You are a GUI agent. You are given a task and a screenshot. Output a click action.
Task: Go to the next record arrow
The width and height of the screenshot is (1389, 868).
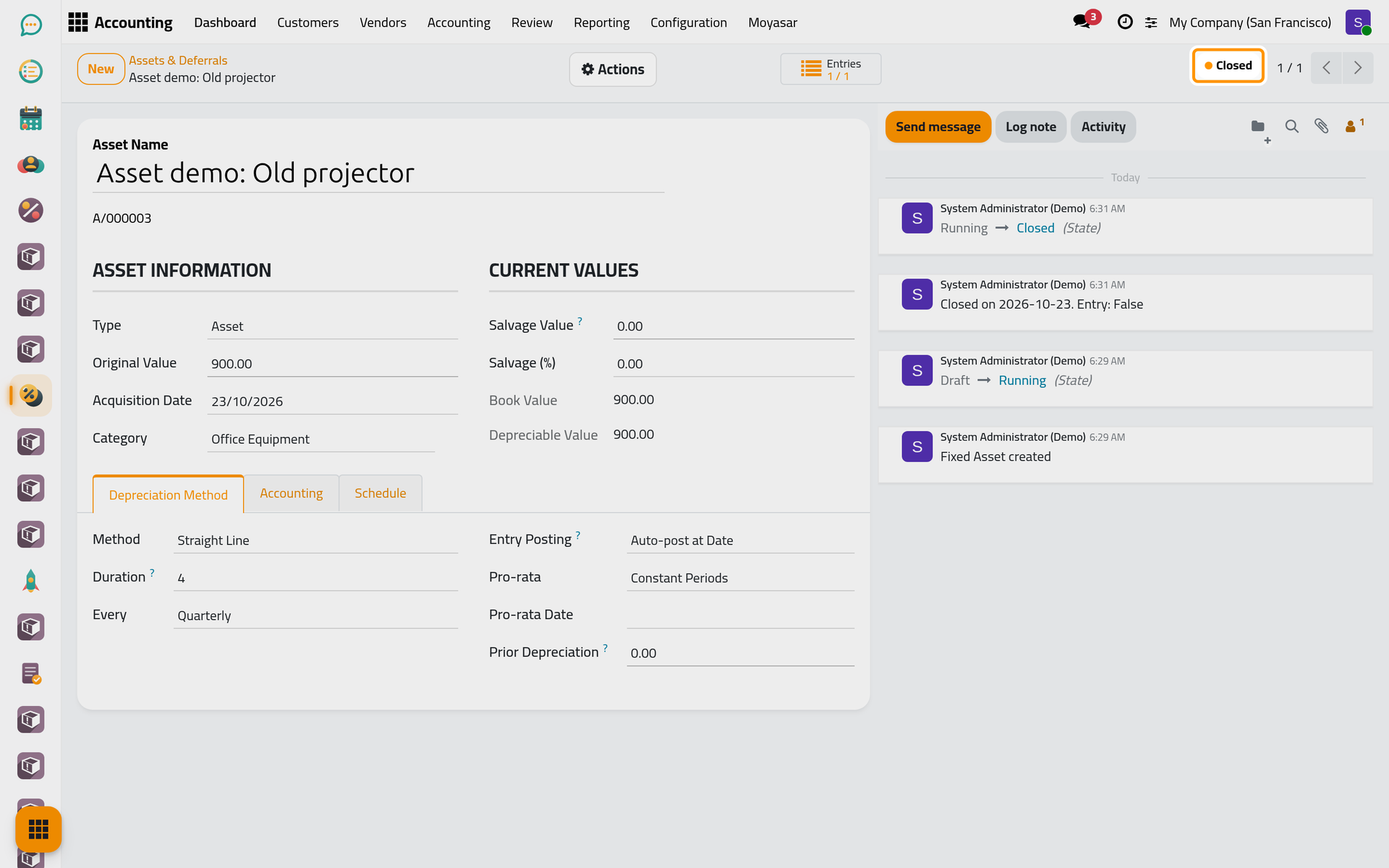[1358, 68]
